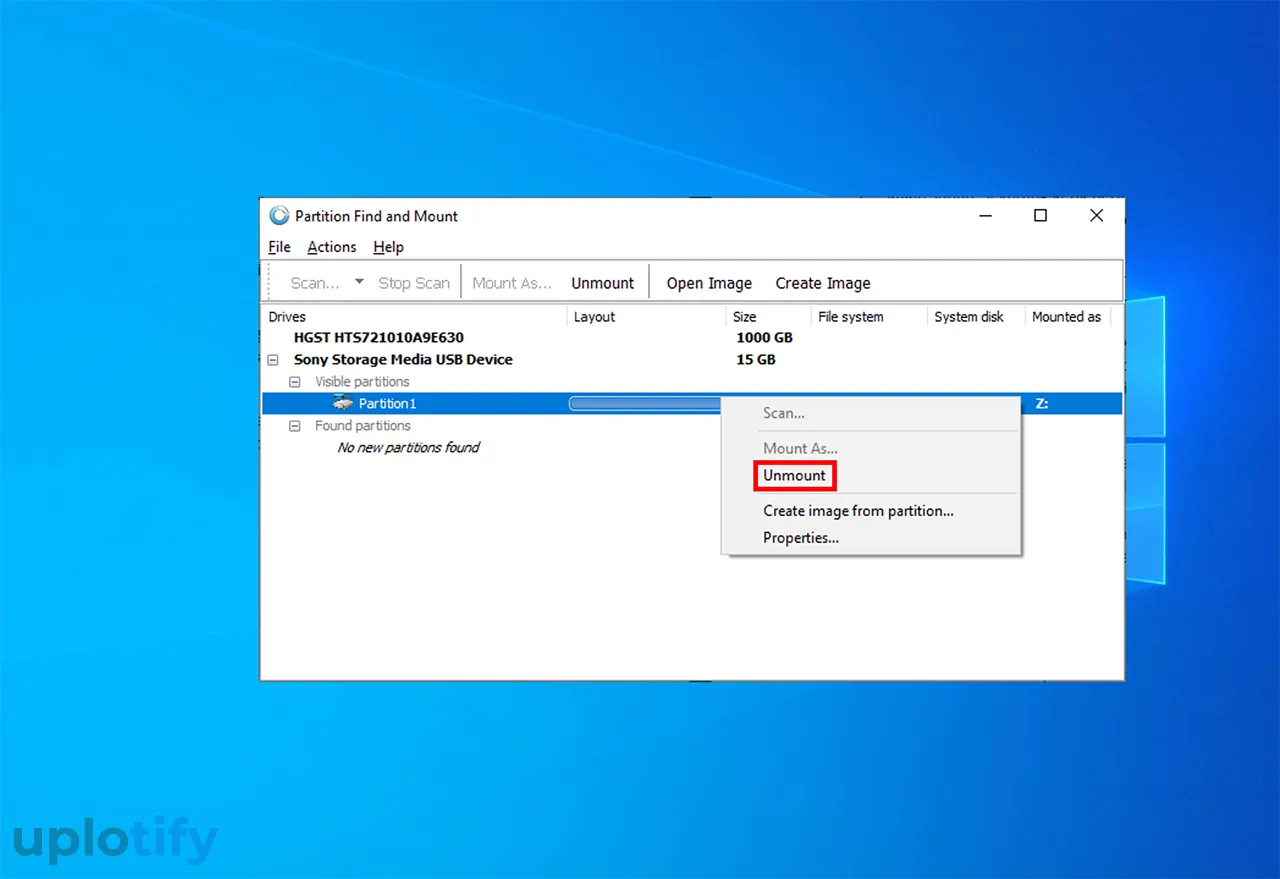
Task: Click Open Image in the toolbar
Action: 709,283
